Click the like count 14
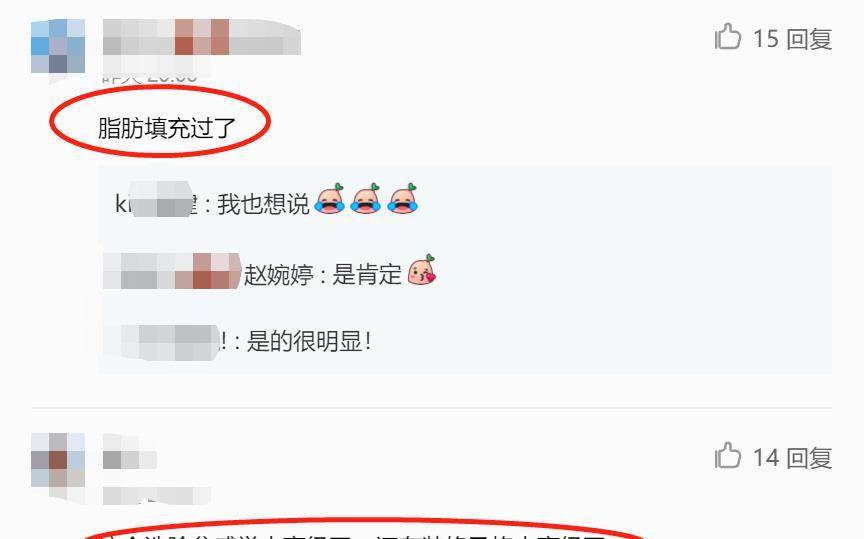Screen dimensions: 864x539 coord(765,458)
